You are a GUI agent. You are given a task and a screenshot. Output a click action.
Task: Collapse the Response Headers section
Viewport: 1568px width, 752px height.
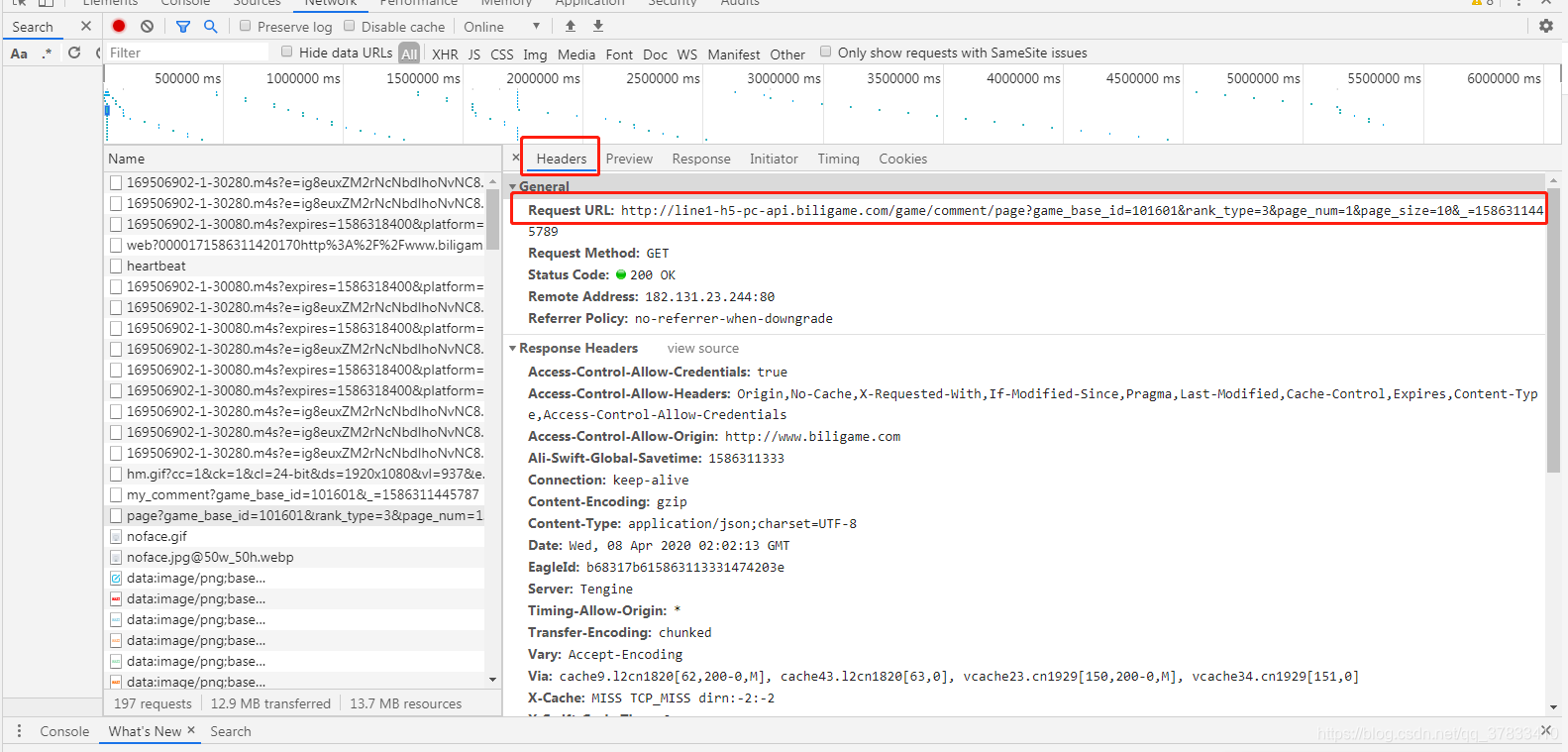(x=513, y=348)
